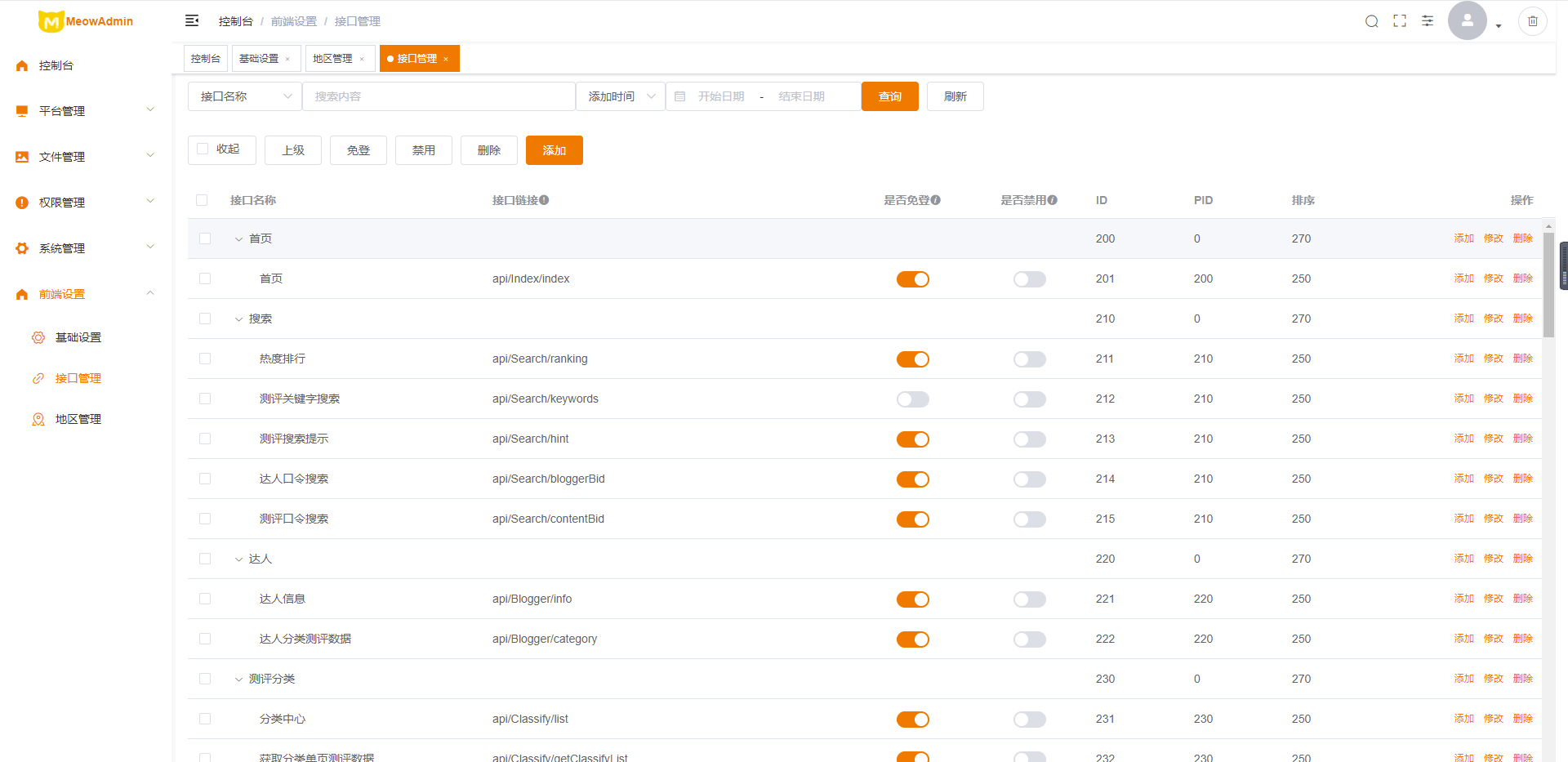Viewport: 1568px width, 762px height.
Task: Click info icon next to 接口链接 header
Action: pyautogui.click(x=544, y=200)
